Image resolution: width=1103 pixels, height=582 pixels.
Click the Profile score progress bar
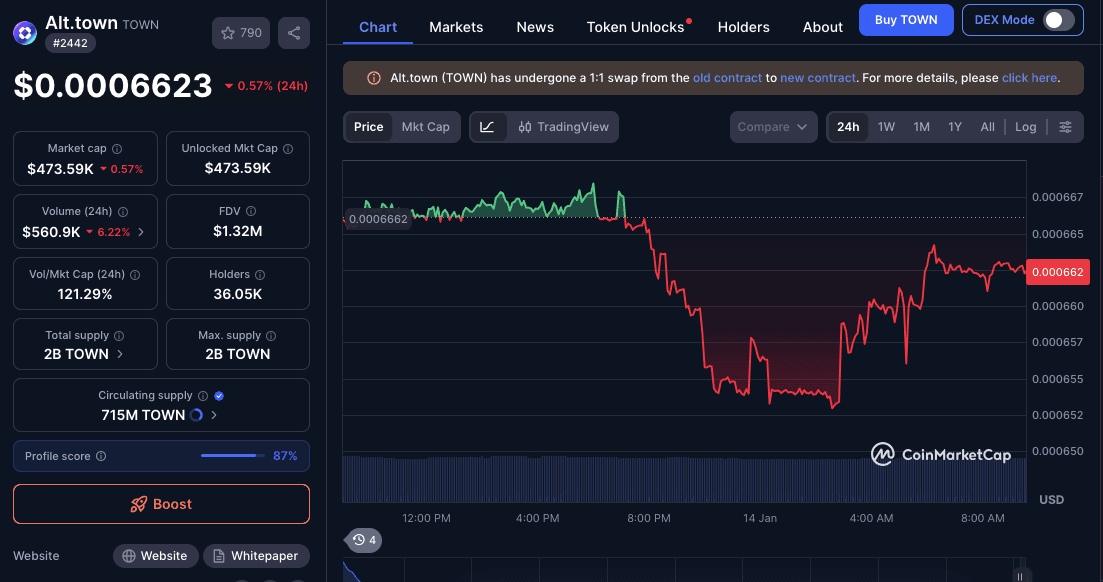pyautogui.click(x=232, y=455)
